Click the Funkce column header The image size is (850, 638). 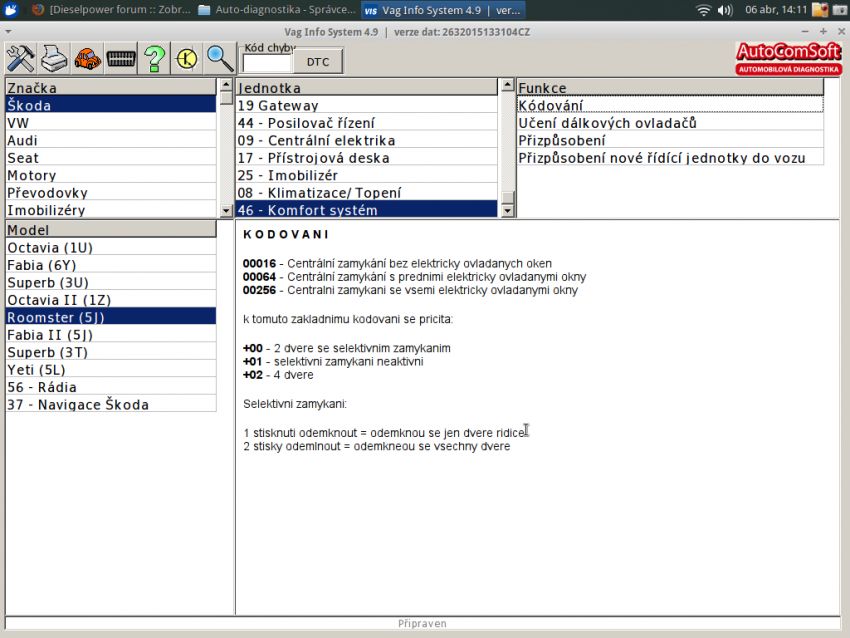670,87
